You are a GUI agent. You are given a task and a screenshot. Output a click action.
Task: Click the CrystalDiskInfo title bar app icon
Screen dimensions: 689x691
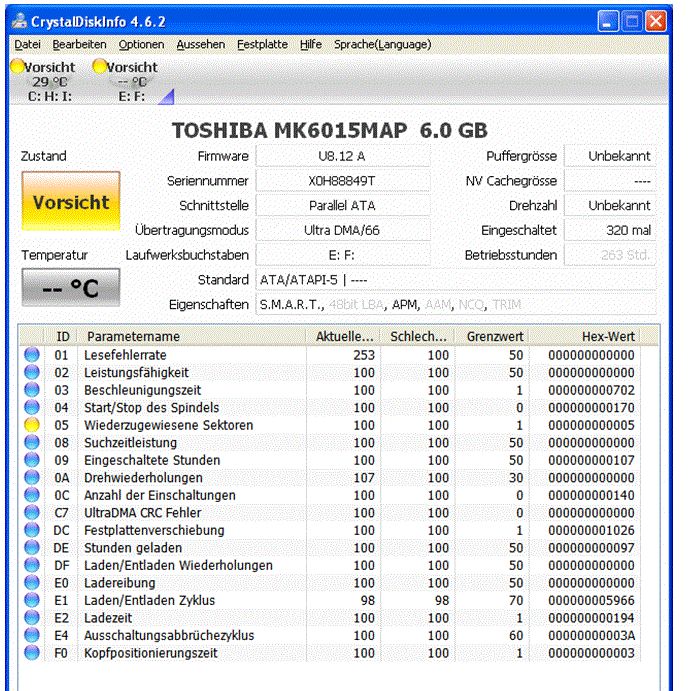(x=17, y=19)
